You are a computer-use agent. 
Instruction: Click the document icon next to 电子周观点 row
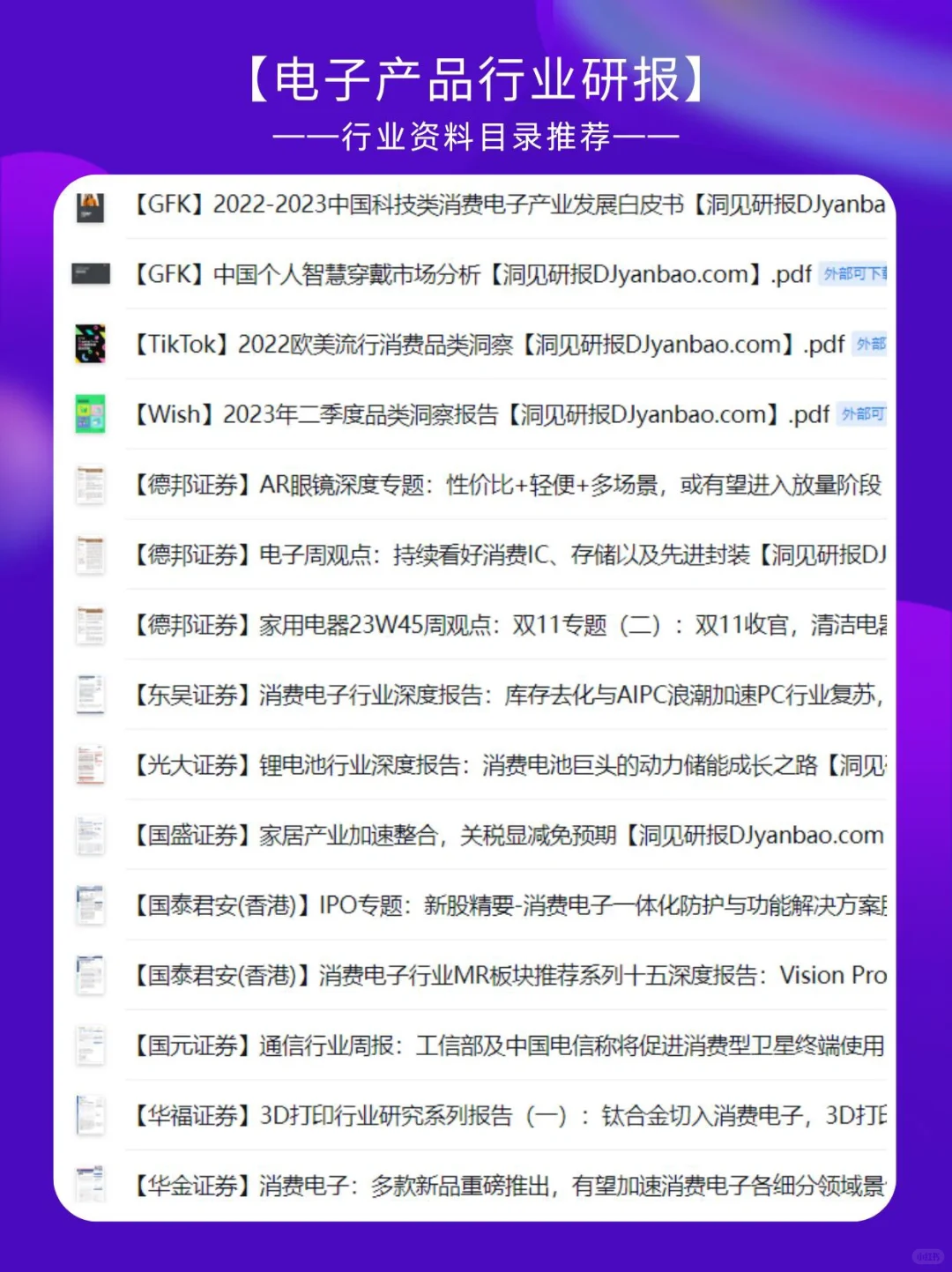click(90, 554)
